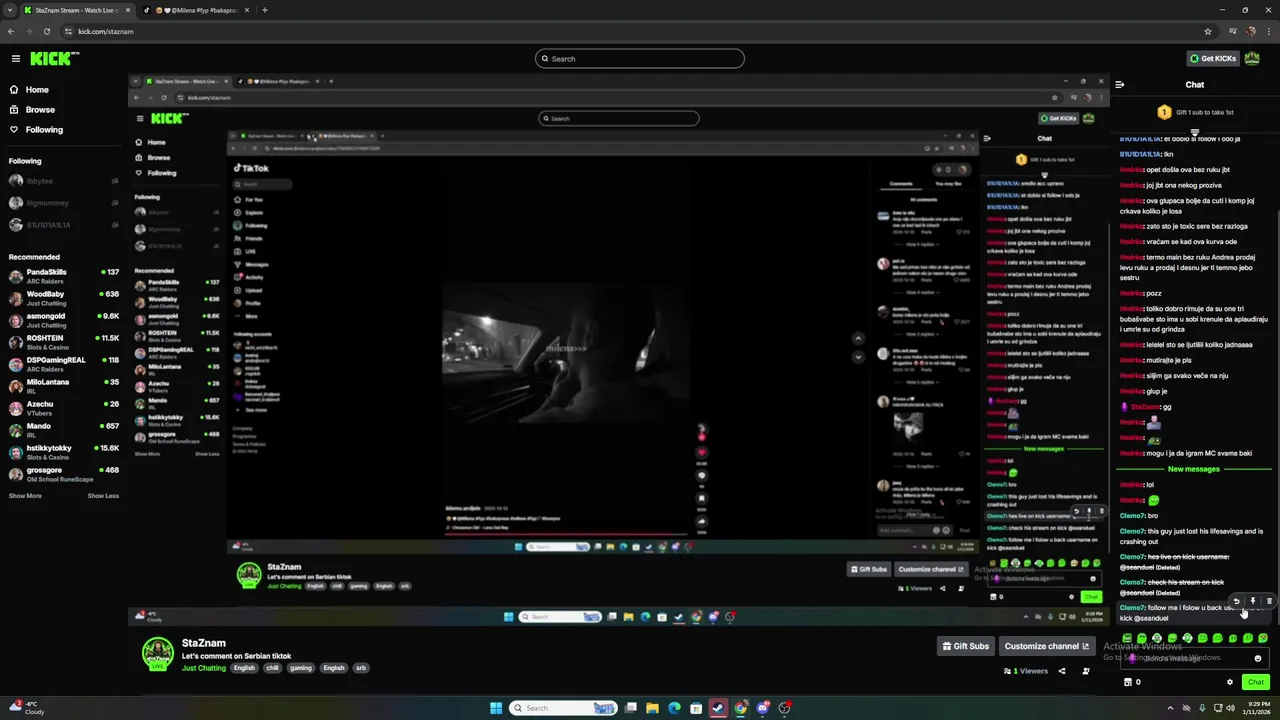Select the chill tag under main stream title
This screenshot has width=1280, height=720.
click(x=272, y=668)
